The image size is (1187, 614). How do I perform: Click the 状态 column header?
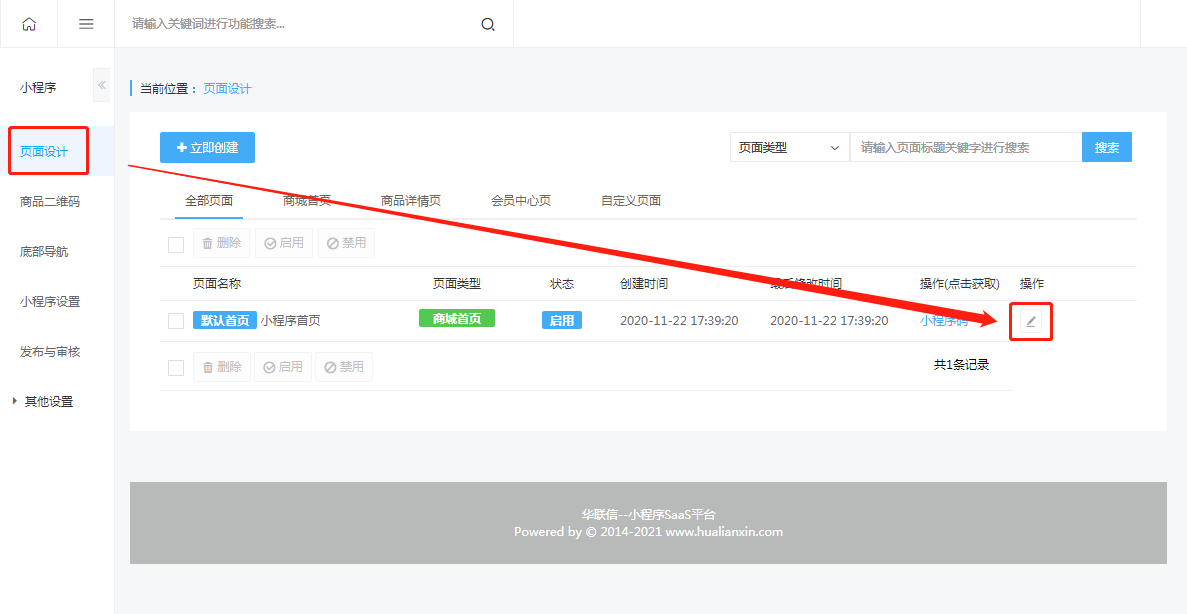(562, 284)
